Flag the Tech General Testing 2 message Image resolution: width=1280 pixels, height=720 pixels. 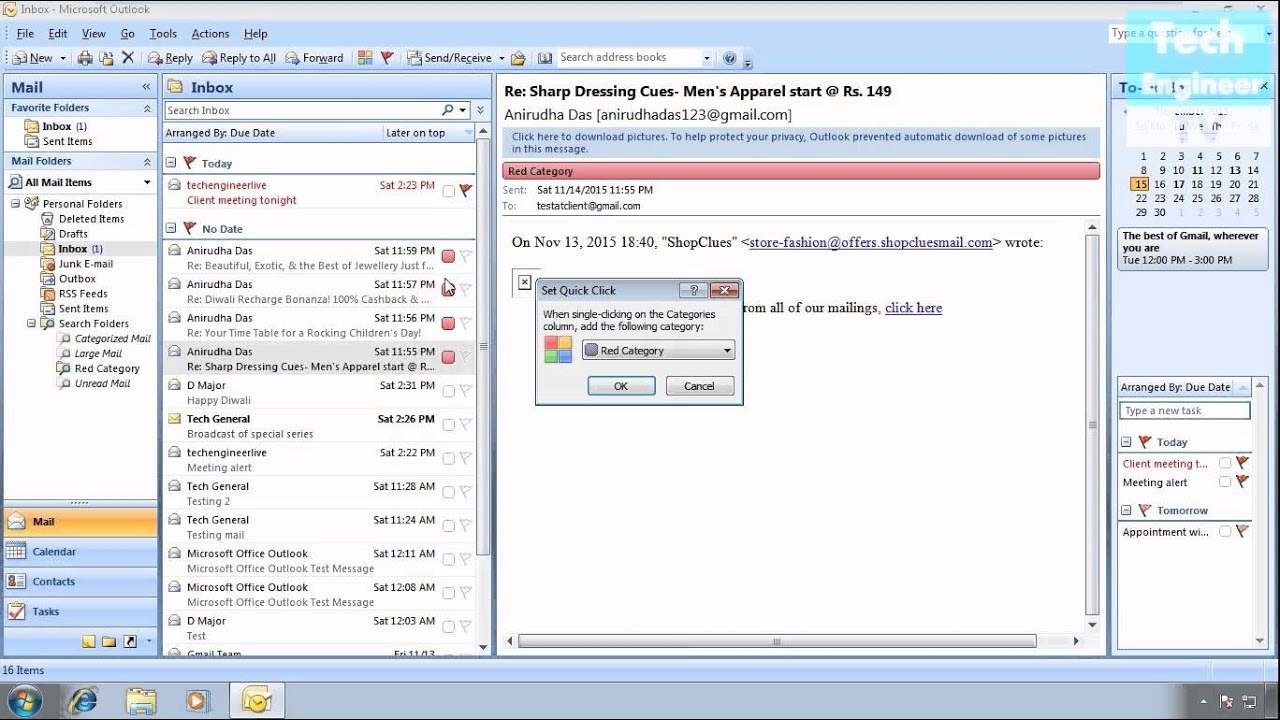tap(465, 492)
